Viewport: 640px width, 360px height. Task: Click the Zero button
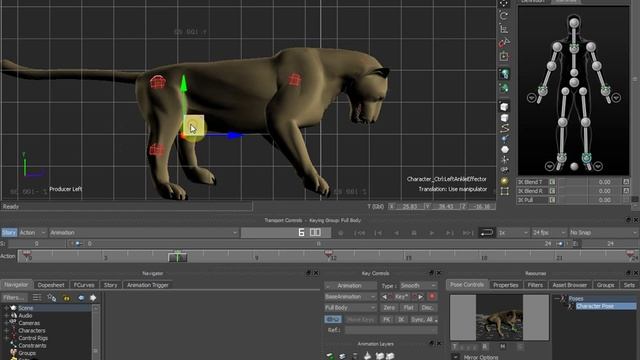click(x=389, y=308)
